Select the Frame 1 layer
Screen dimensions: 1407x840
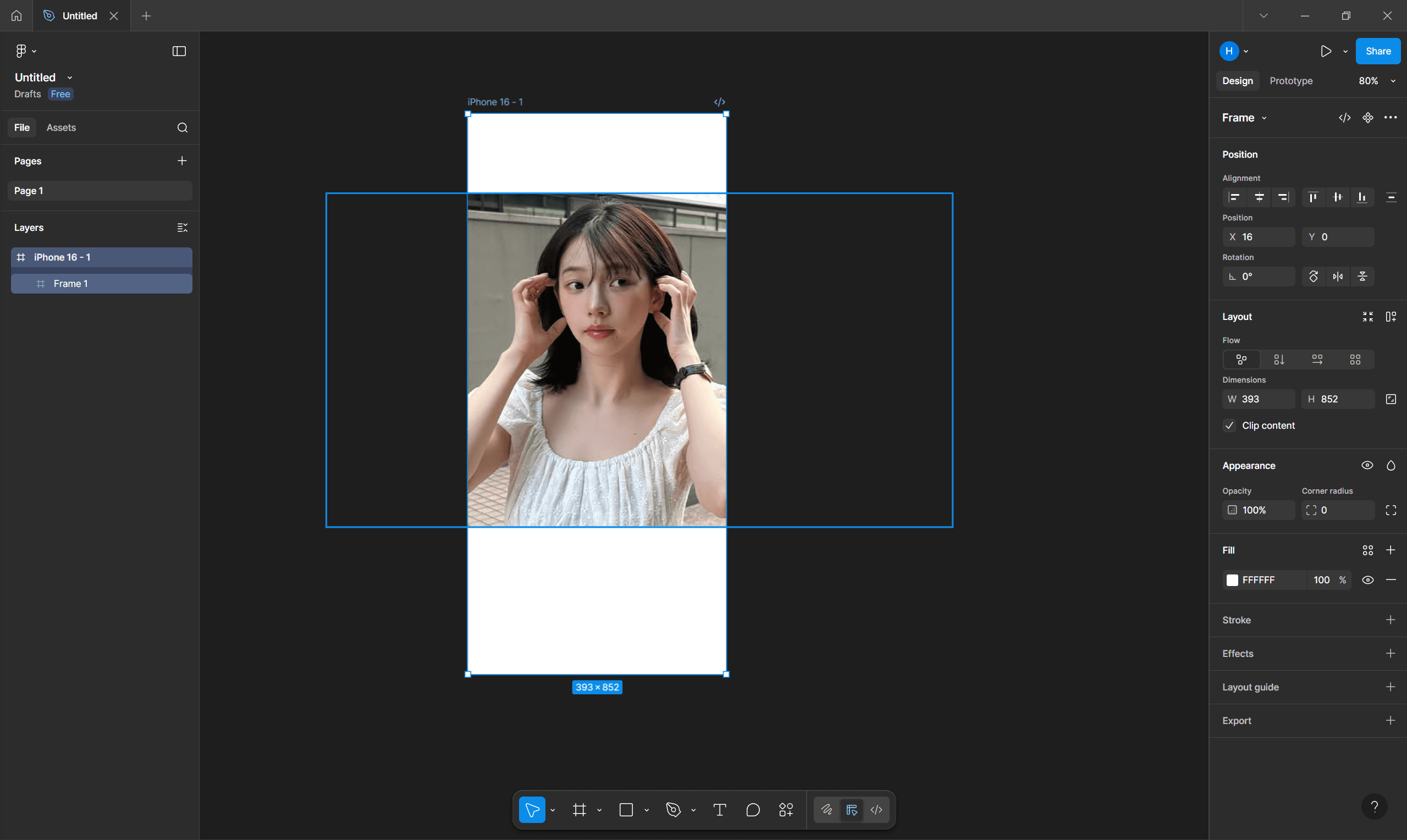click(71, 284)
